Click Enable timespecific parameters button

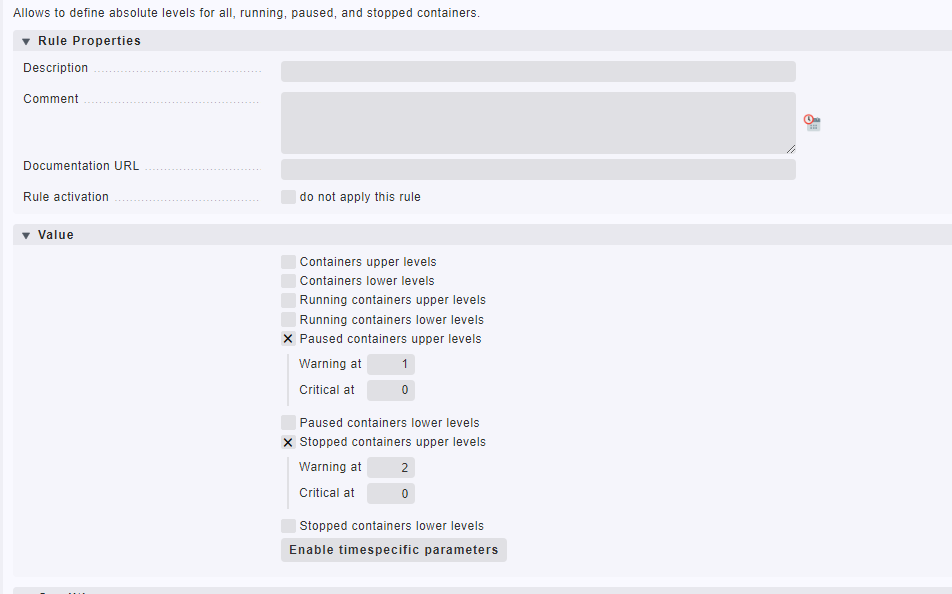click(x=393, y=550)
